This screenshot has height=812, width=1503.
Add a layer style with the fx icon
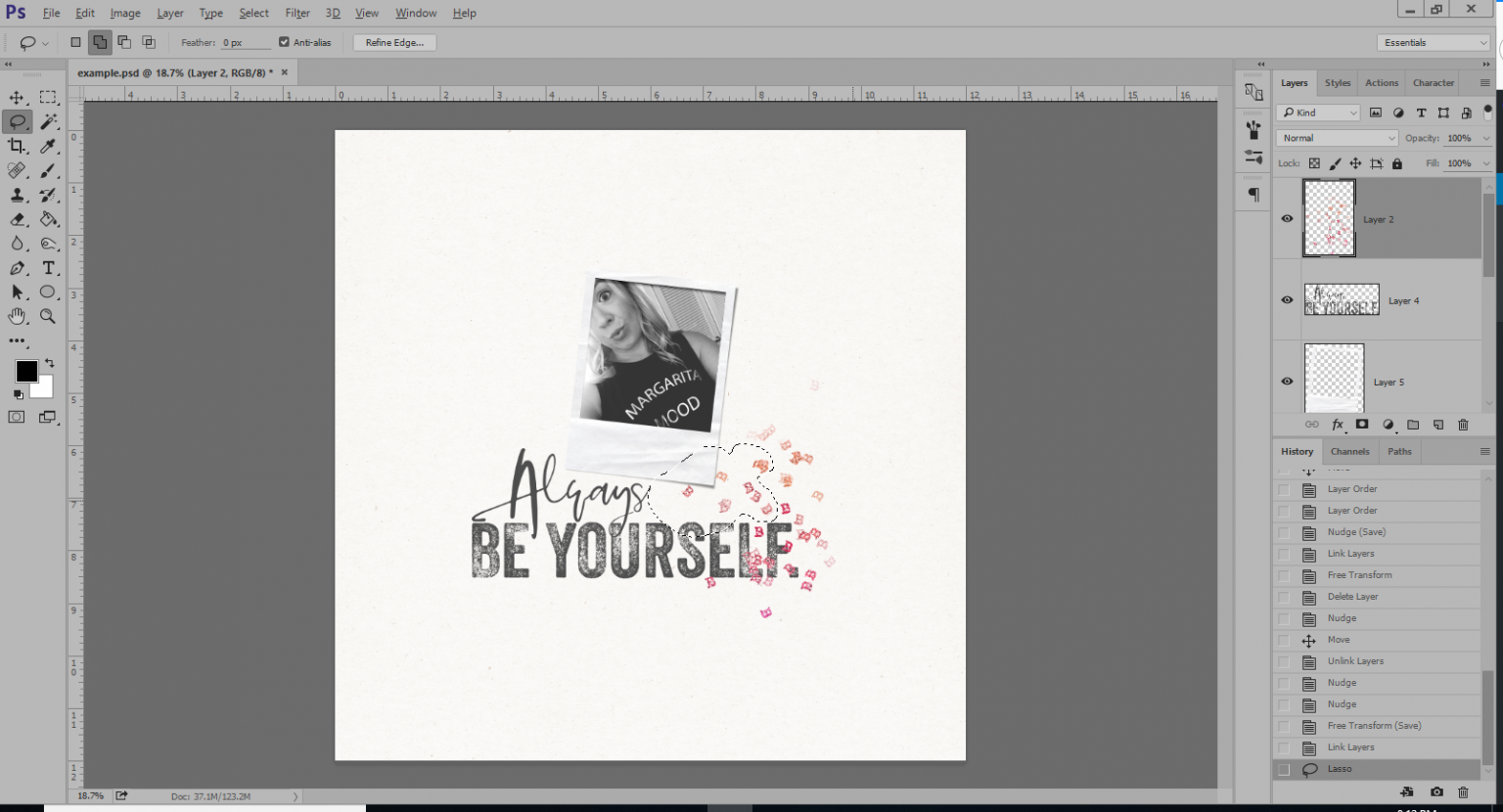pyautogui.click(x=1337, y=425)
